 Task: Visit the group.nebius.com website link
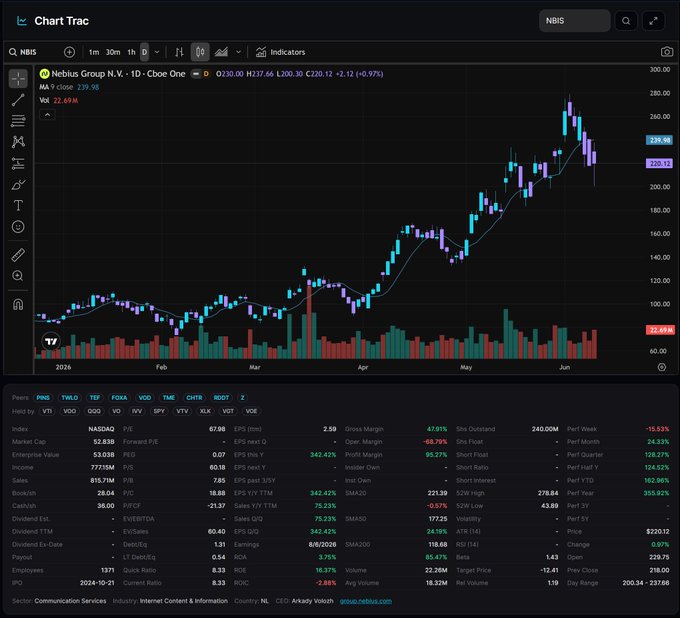(x=366, y=601)
